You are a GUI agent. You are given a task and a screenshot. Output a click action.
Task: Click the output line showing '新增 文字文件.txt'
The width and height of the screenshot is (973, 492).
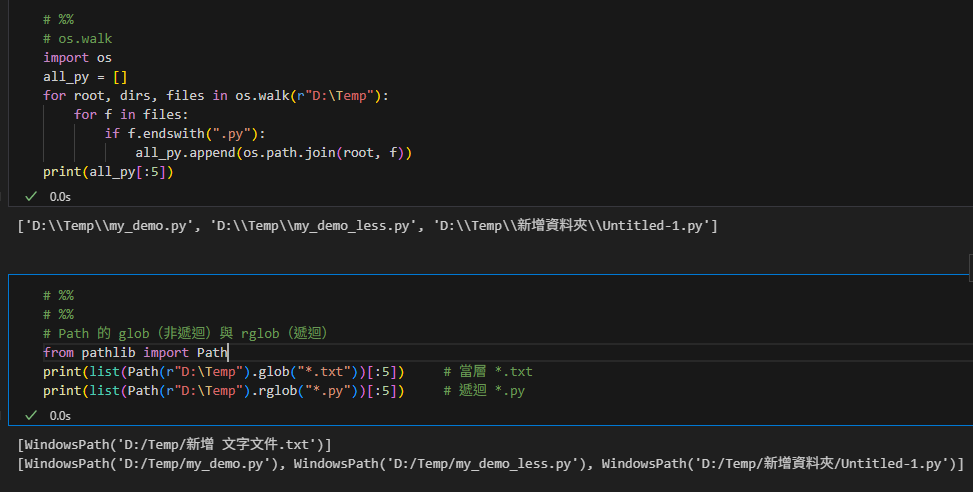coord(175,444)
